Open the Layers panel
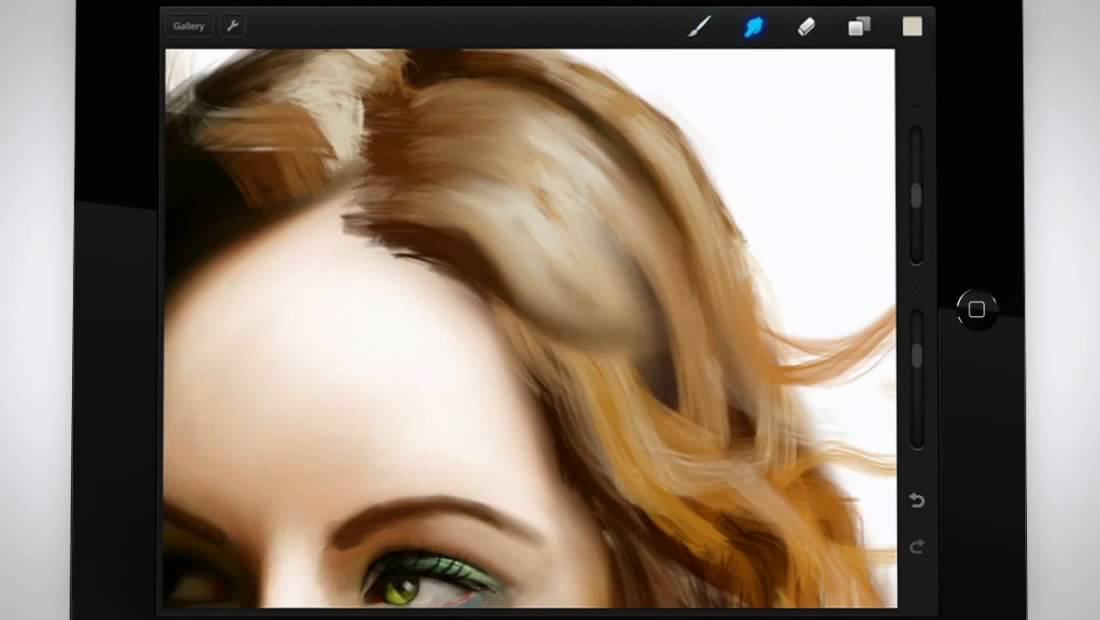Image resolution: width=1100 pixels, height=620 pixels. coord(859,27)
